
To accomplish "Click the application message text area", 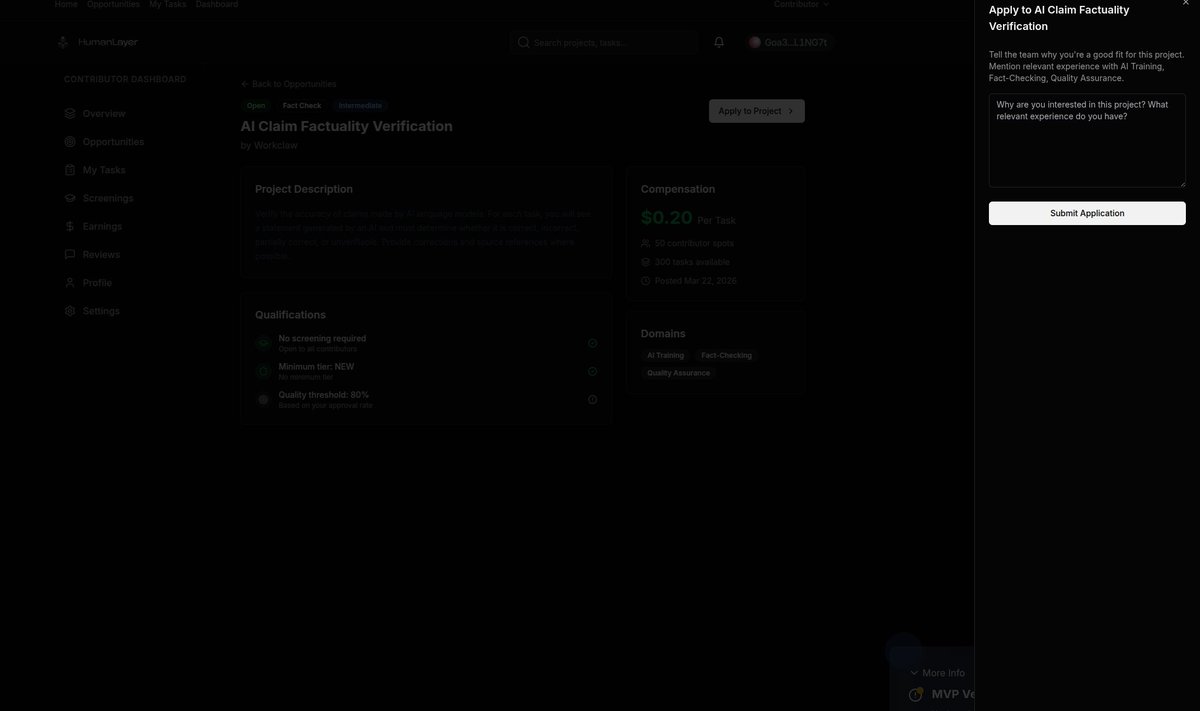I will [1087, 140].
